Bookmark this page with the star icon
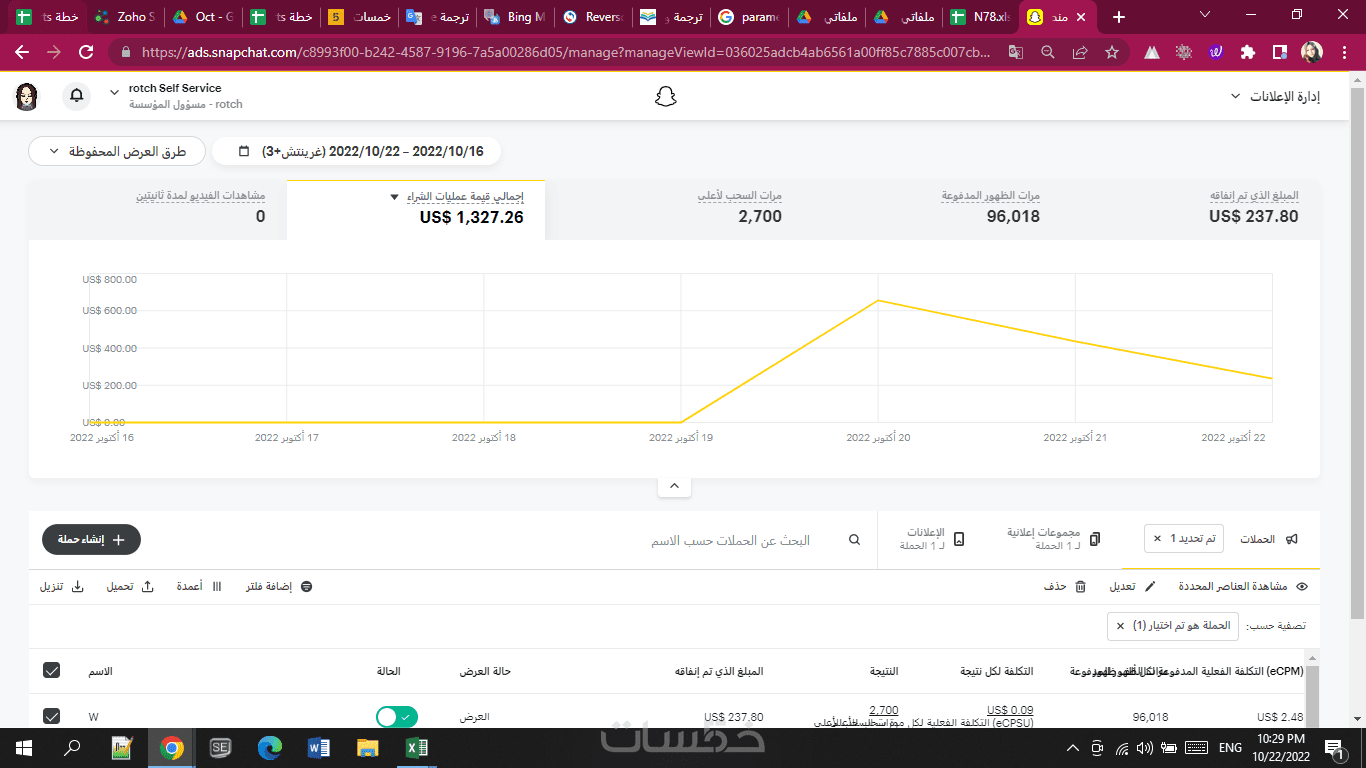1366x768 pixels. tap(1112, 52)
